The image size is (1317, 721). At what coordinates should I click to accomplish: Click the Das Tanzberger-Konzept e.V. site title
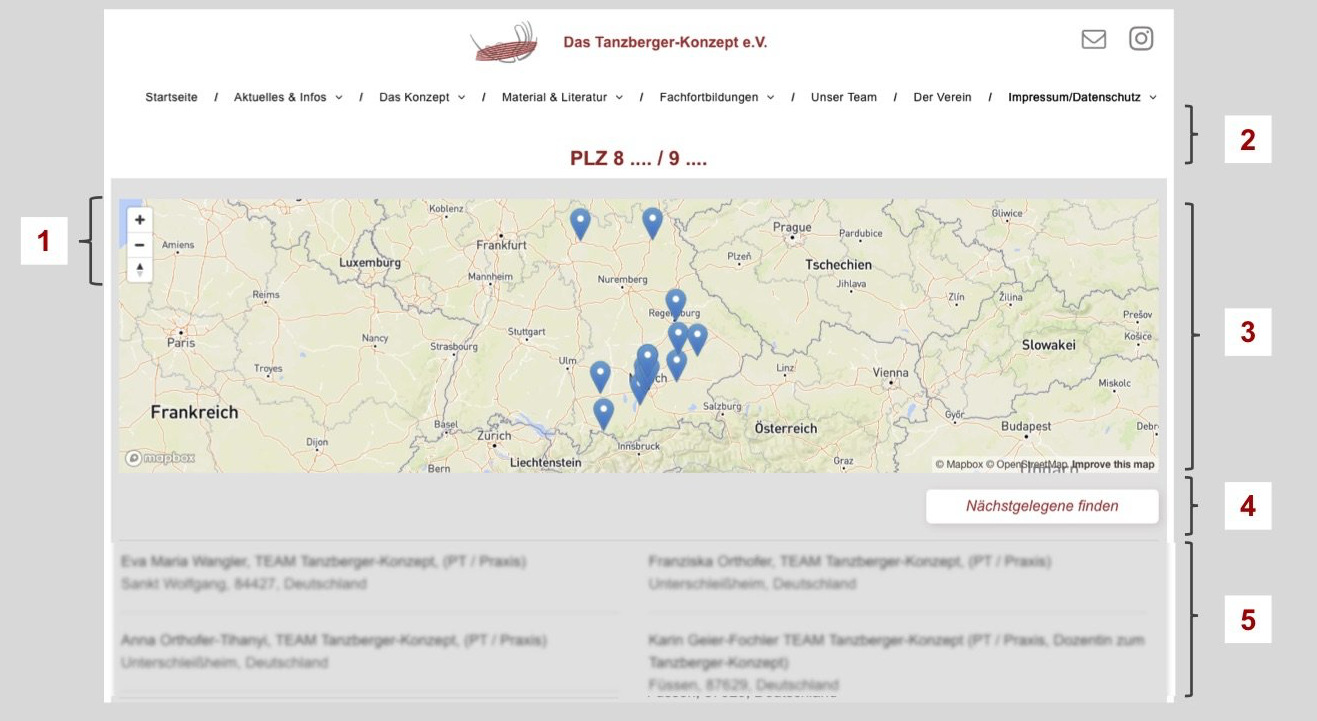(665, 43)
